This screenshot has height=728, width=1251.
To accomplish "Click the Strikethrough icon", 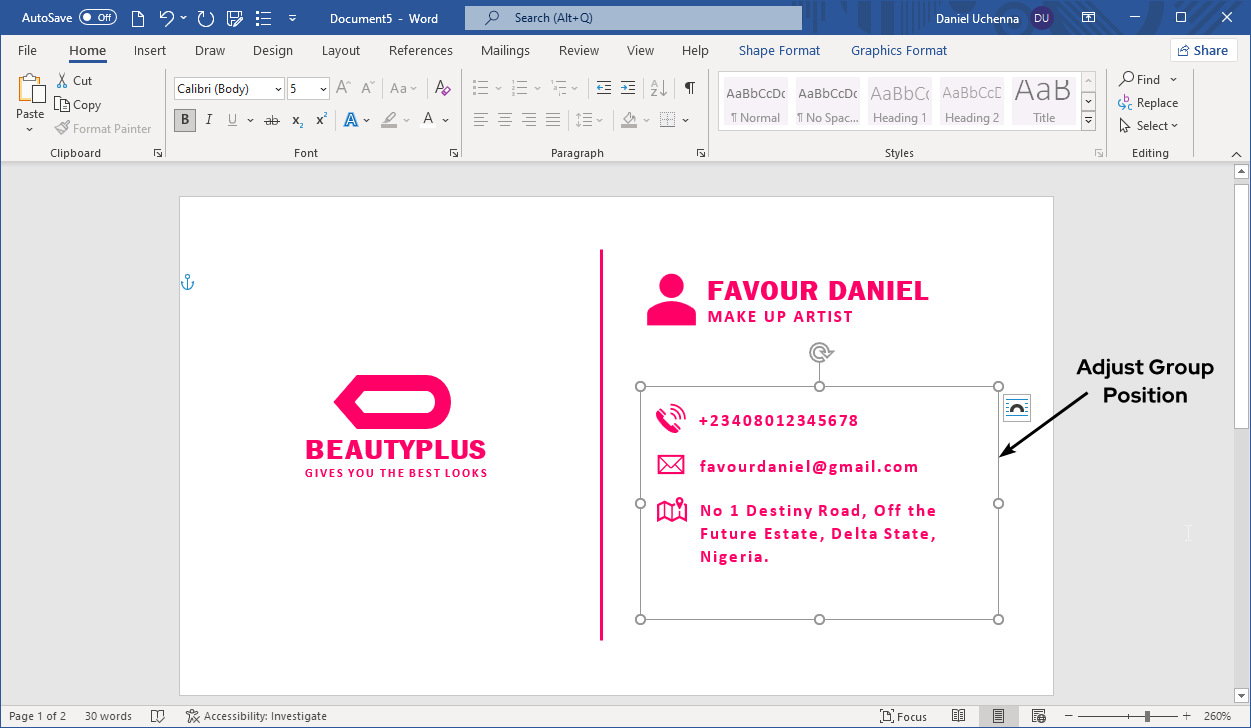I will point(271,119).
